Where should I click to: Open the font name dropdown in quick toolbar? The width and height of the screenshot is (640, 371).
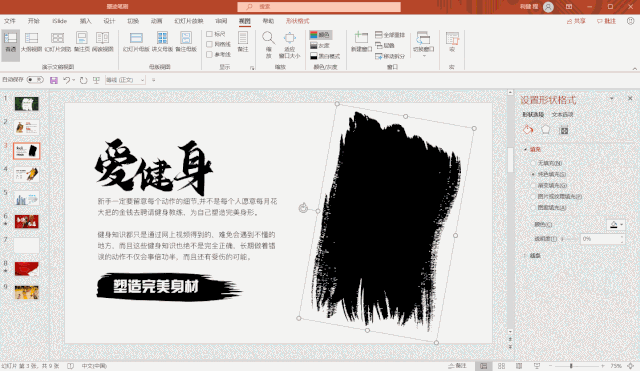click(x=142, y=80)
